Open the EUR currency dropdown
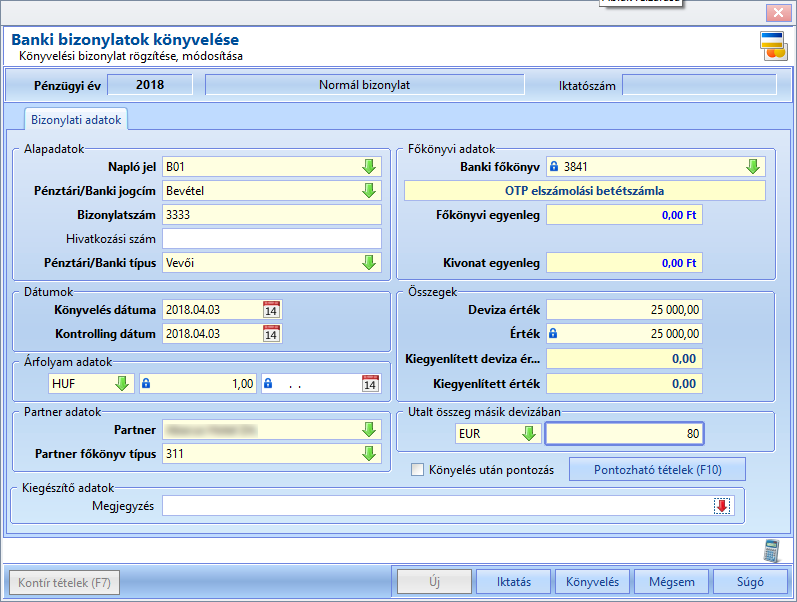 529,433
